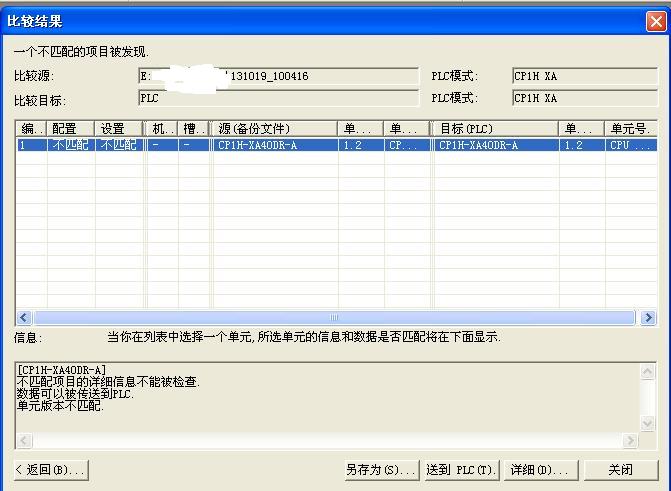Open 详细(D)... details
This screenshot has width=671, height=491.
pyautogui.click(x=538, y=469)
